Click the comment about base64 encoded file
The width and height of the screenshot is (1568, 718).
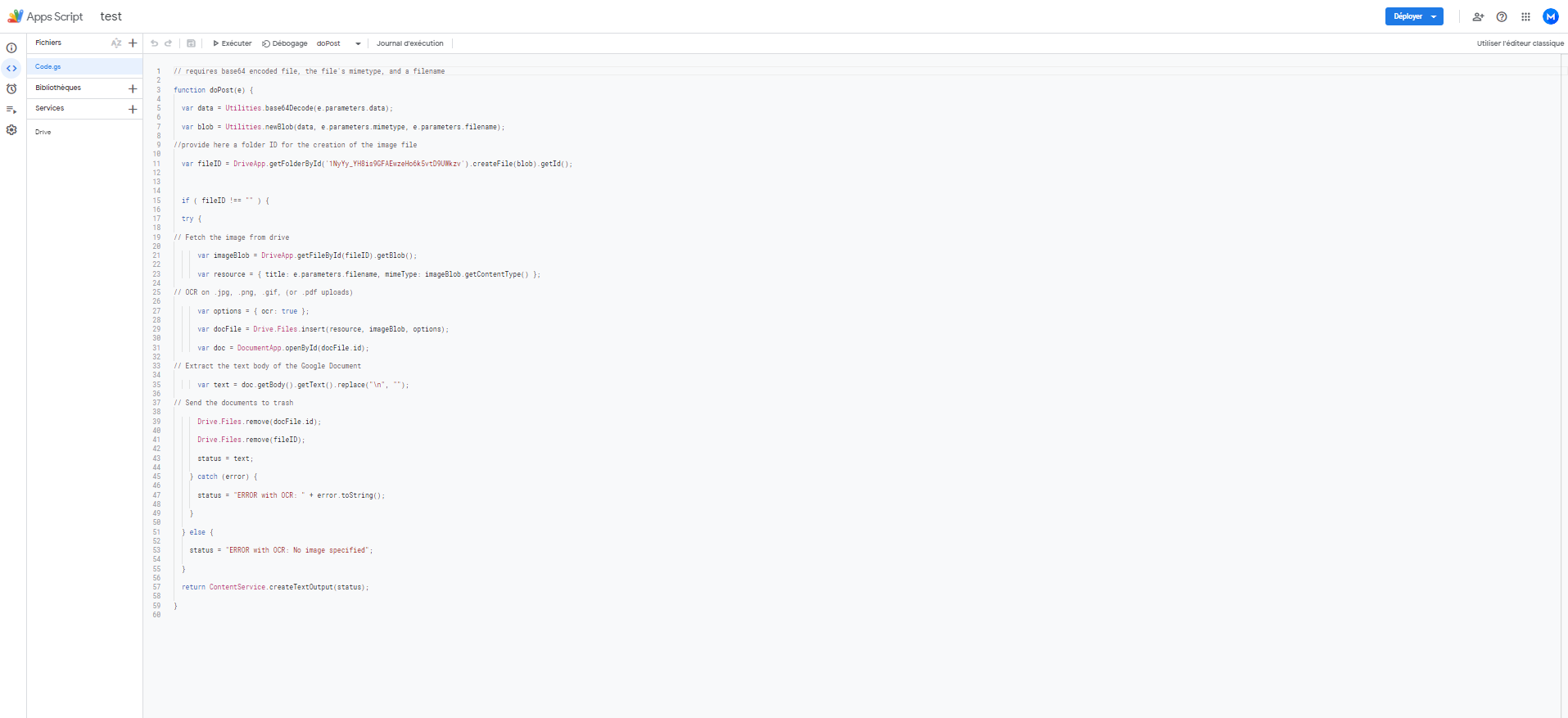[310, 71]
